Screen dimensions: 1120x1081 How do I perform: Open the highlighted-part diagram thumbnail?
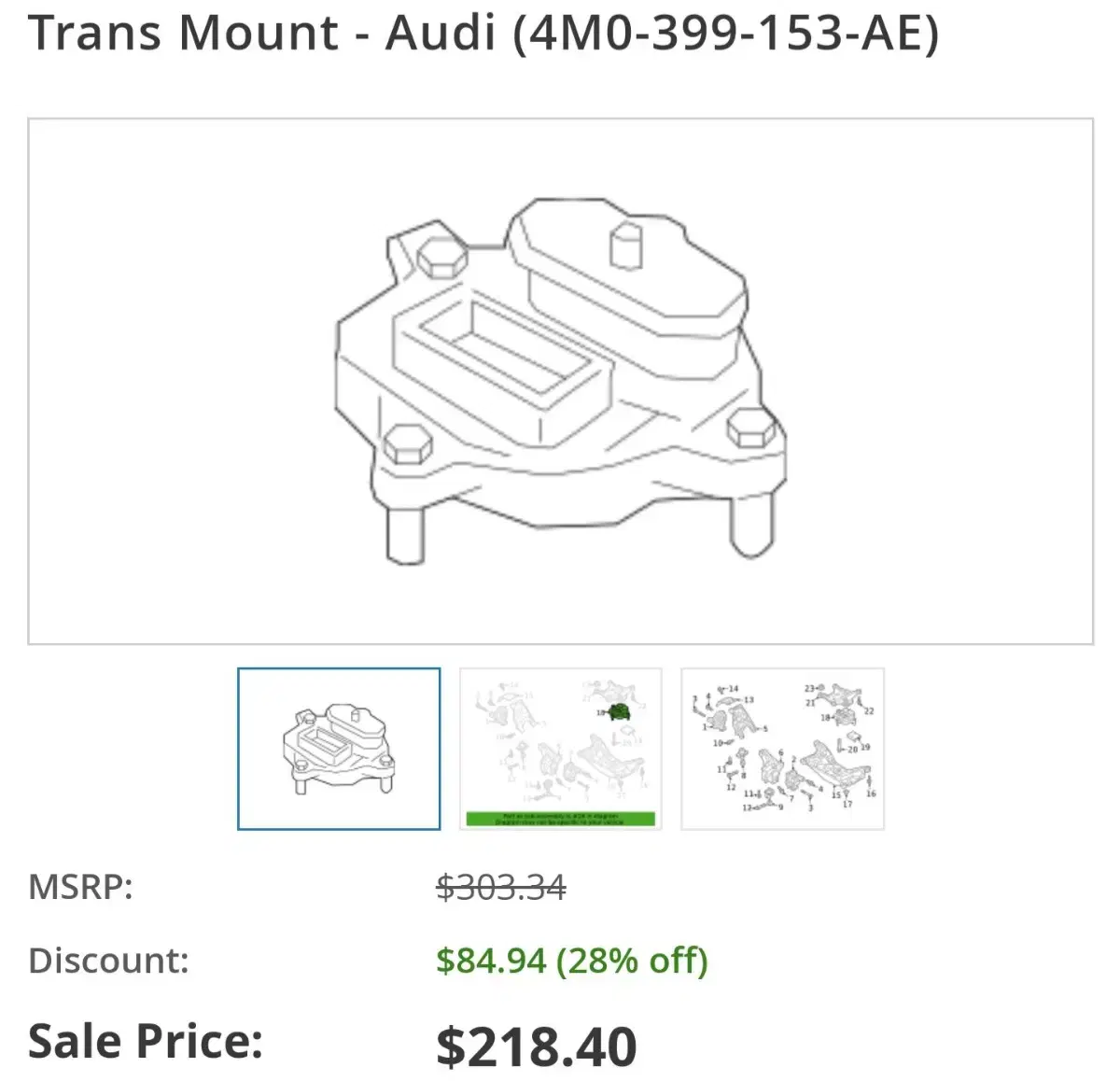coord(561,749)
